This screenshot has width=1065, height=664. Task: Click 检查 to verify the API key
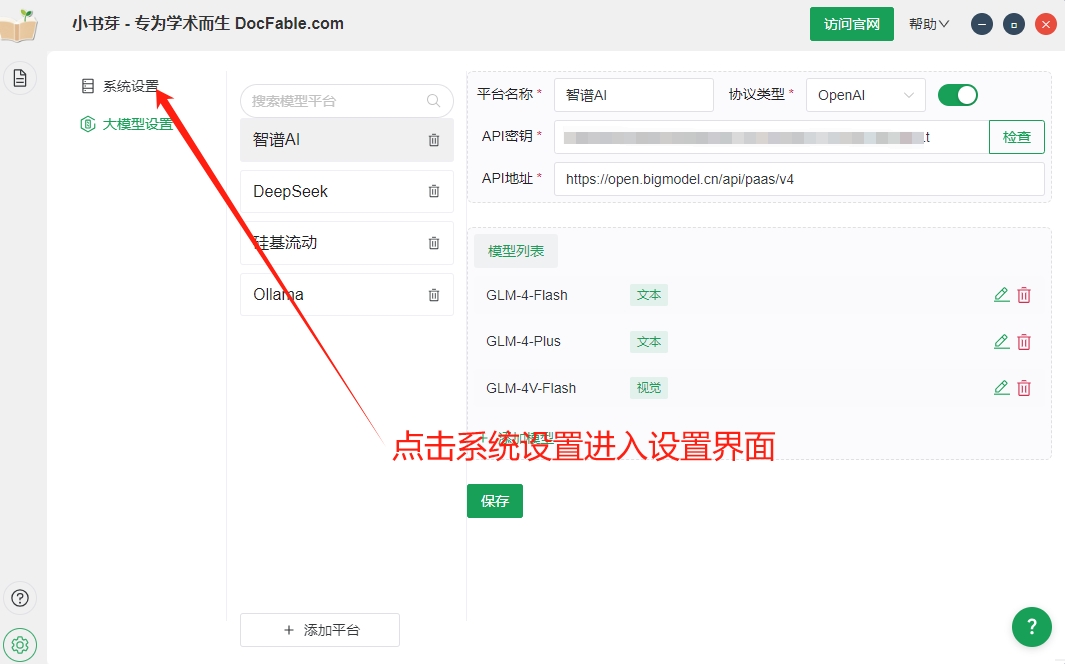(x=1016, y=136)
